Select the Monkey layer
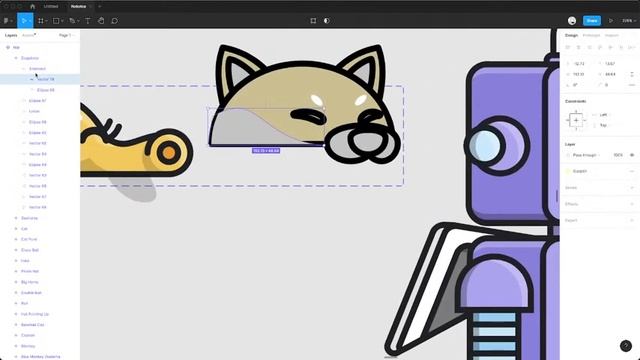The height and width of the screenshot is (360, 640). pyautogui.click(x=28, y=346)
